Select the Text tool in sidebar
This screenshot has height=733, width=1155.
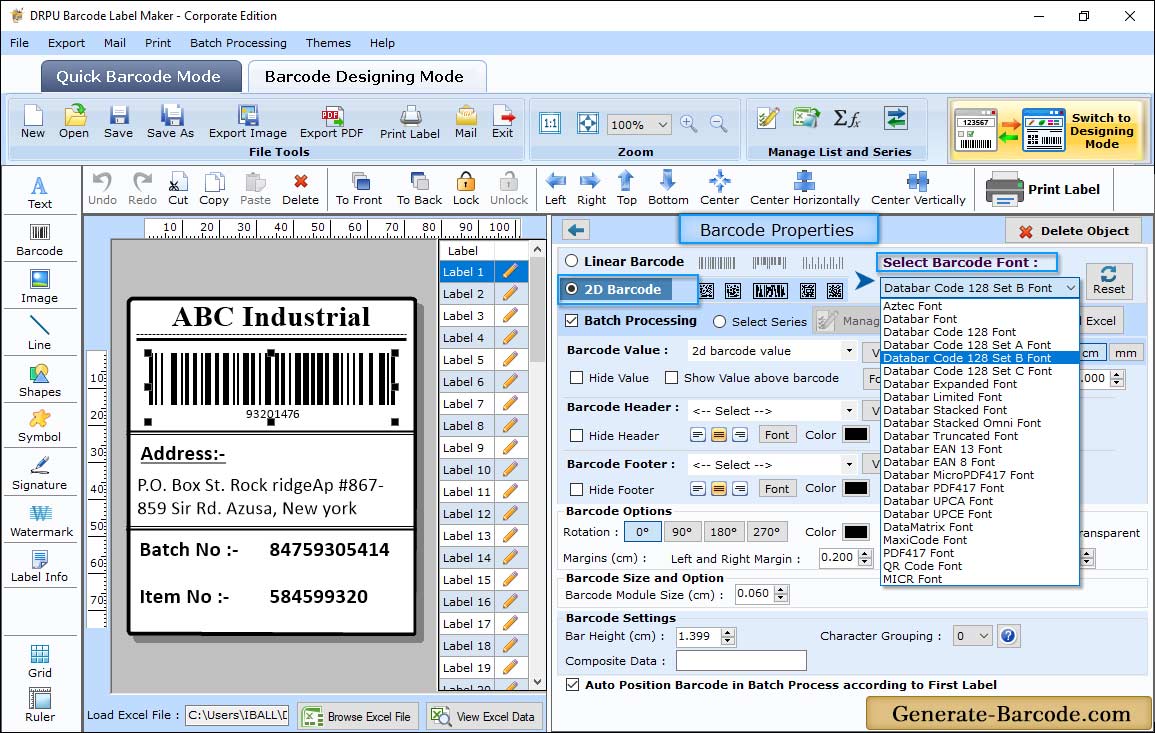coord(40,193)
